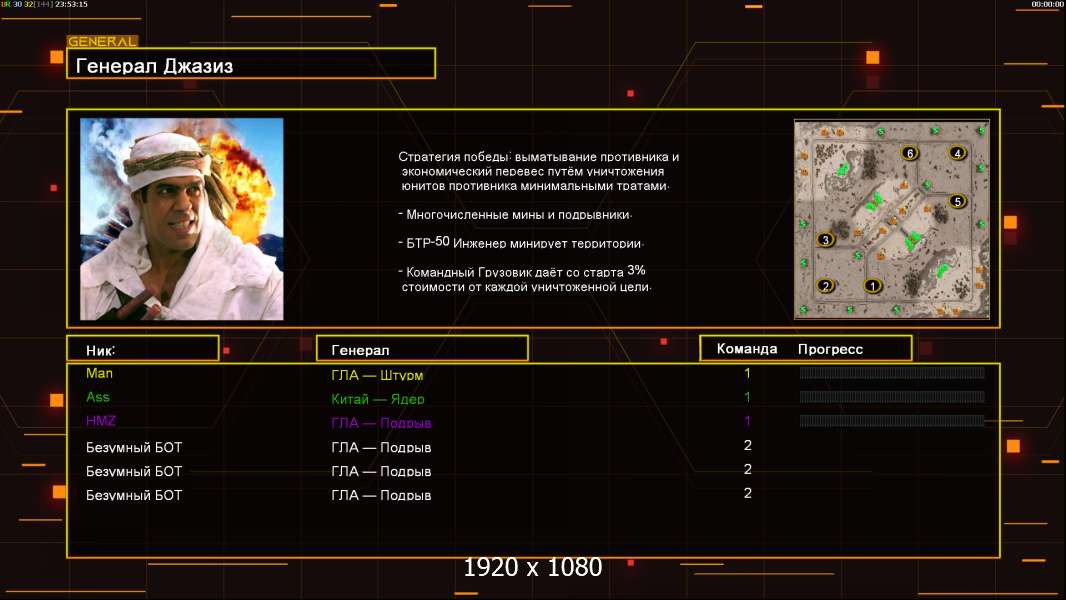
Task: Click team number 1 in Ass's row
Action: coord(747,397)
